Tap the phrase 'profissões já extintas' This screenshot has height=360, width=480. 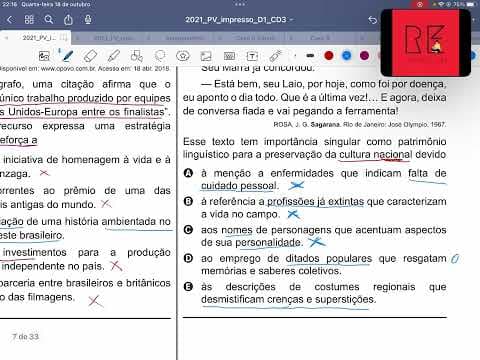(315, 202)
